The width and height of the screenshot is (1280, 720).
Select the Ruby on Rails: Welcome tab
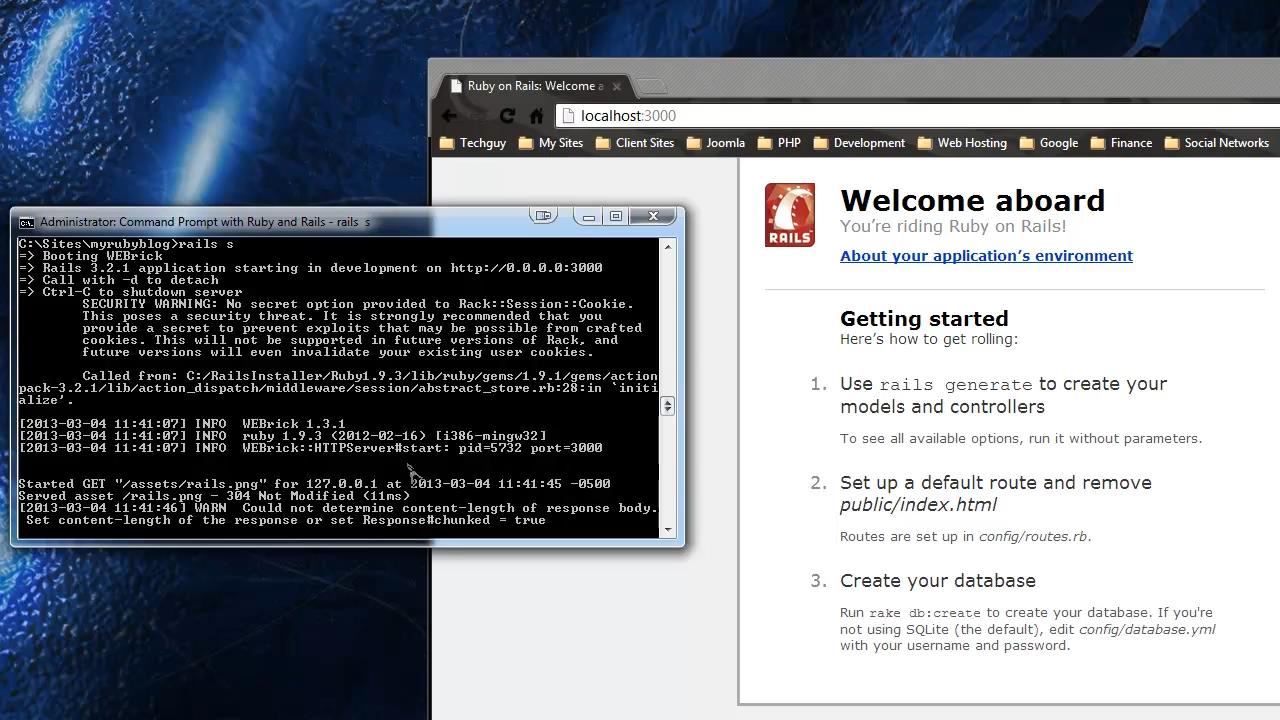click(535, 86)
